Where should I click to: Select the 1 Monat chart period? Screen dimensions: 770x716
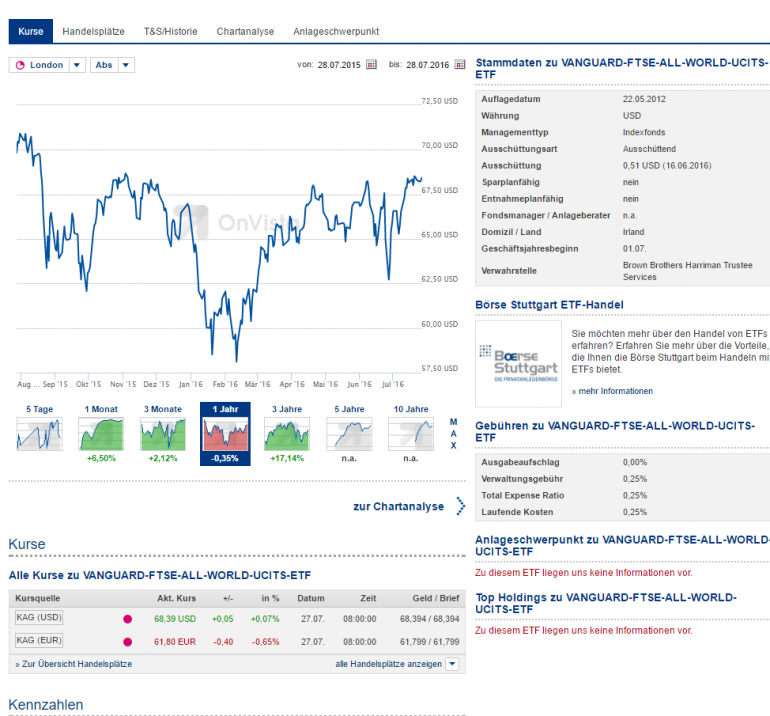click(101, 434)
